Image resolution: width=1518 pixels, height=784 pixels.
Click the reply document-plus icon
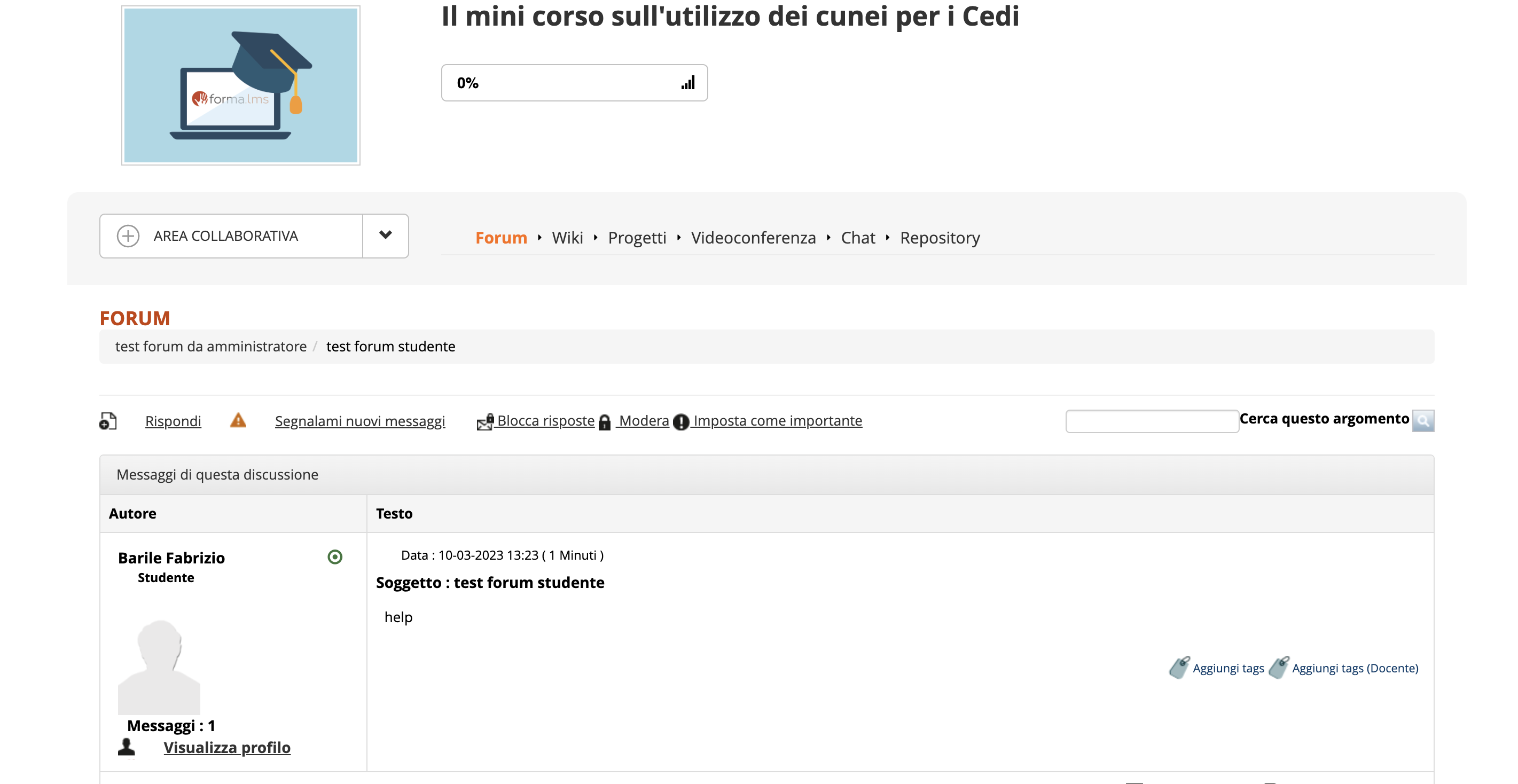(108, 421)
